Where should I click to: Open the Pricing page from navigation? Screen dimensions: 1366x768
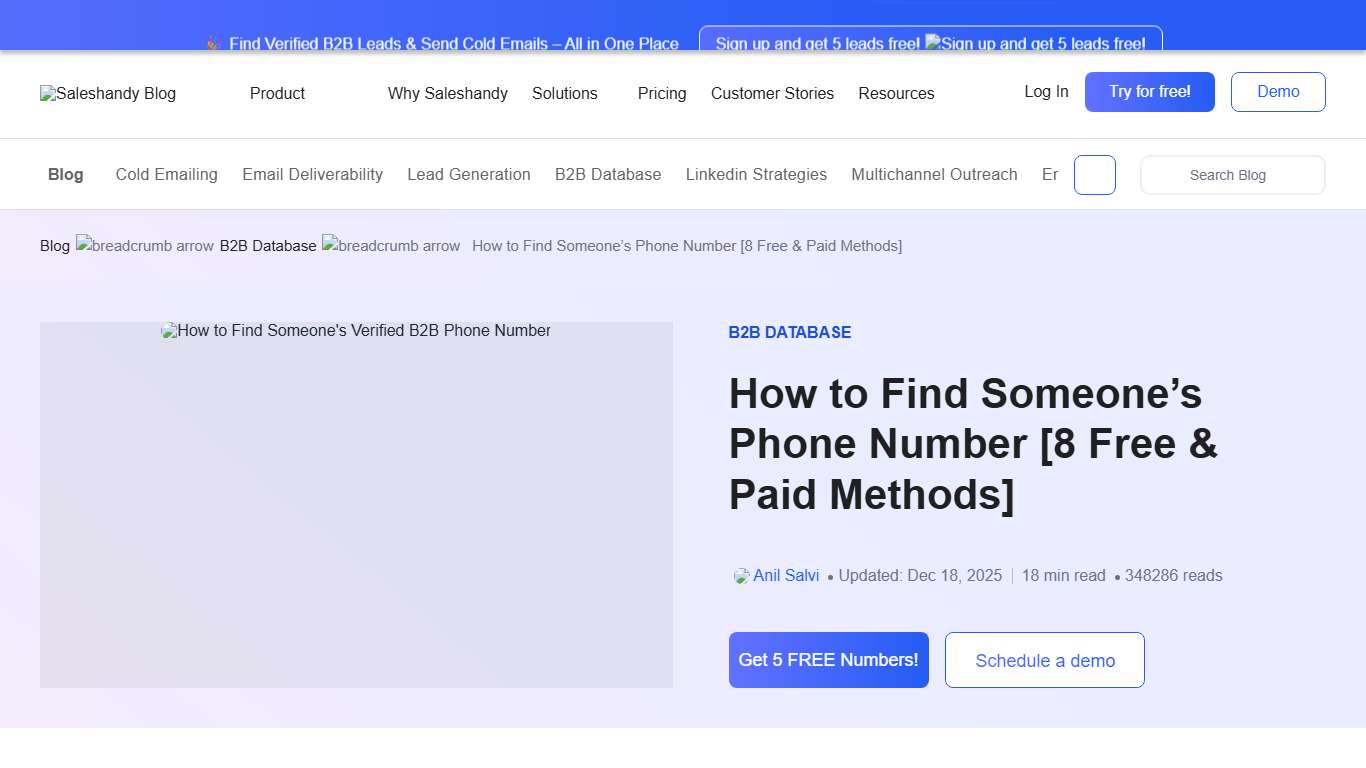pos(661,93)
